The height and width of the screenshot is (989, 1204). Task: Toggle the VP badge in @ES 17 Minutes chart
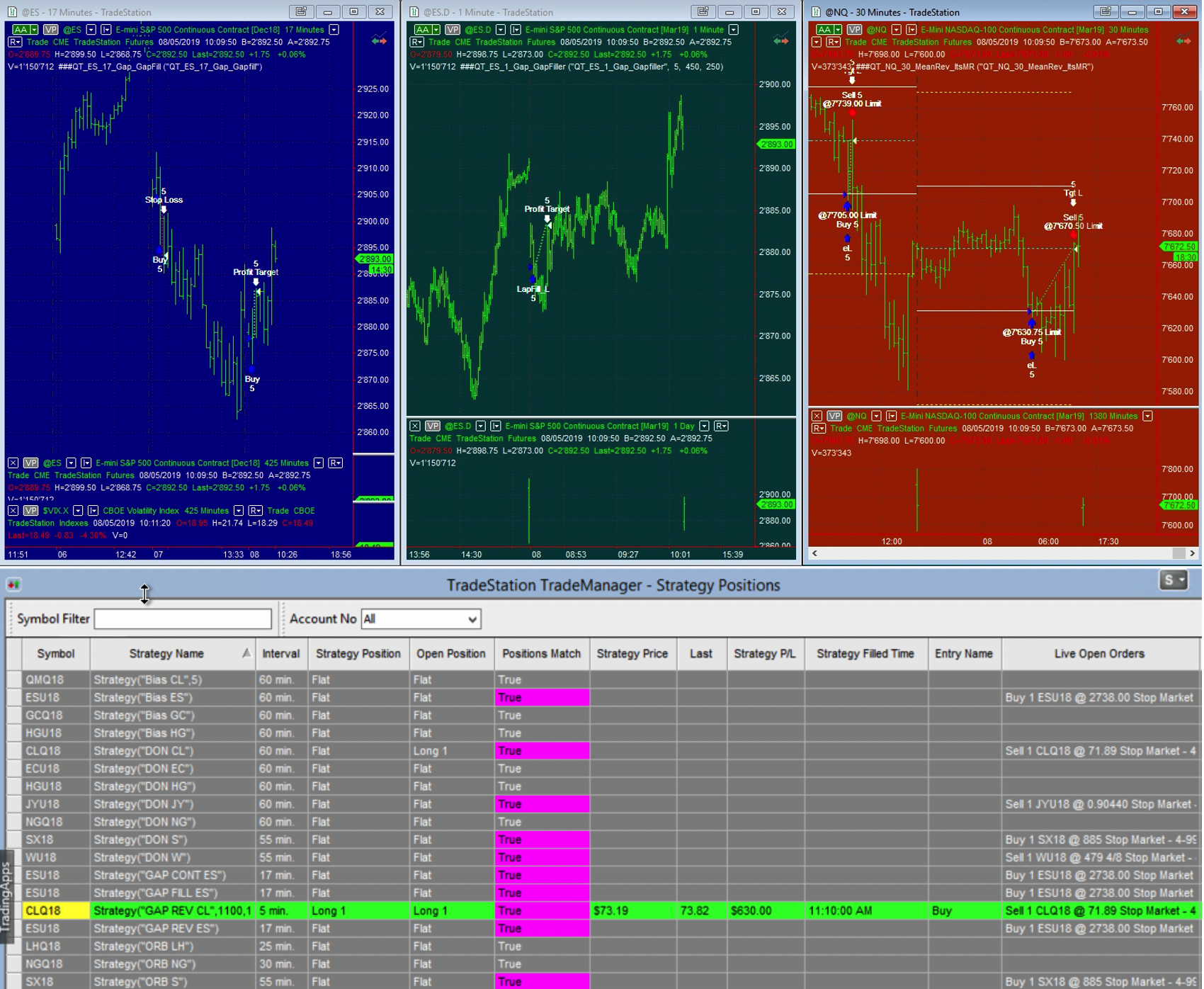point(50,30)
